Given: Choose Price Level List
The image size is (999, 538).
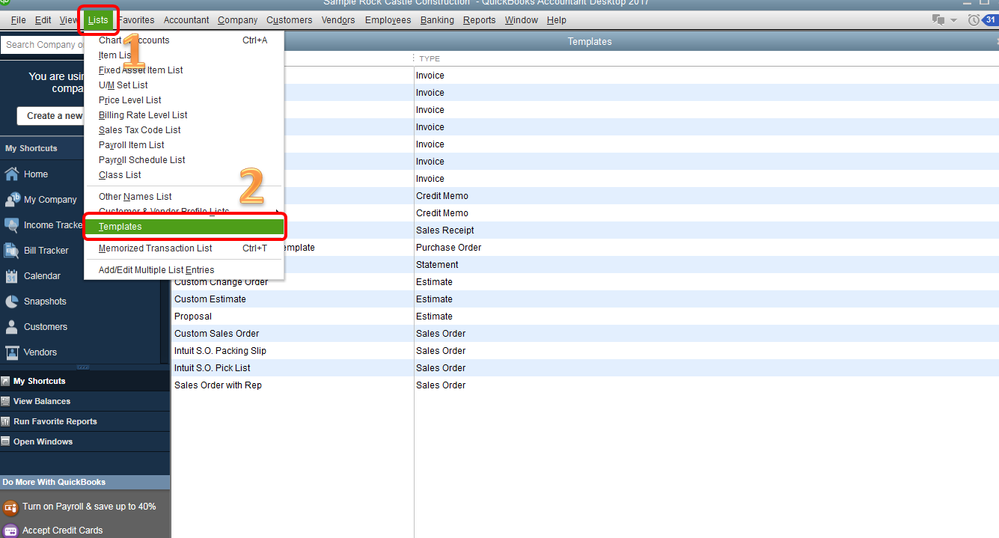Looking at the screenshot, I should [x=130, y=100].
